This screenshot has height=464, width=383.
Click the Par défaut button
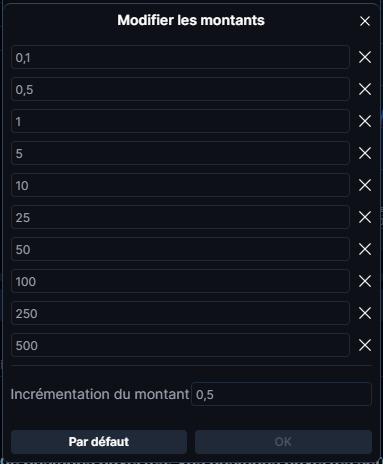[99, 442]
